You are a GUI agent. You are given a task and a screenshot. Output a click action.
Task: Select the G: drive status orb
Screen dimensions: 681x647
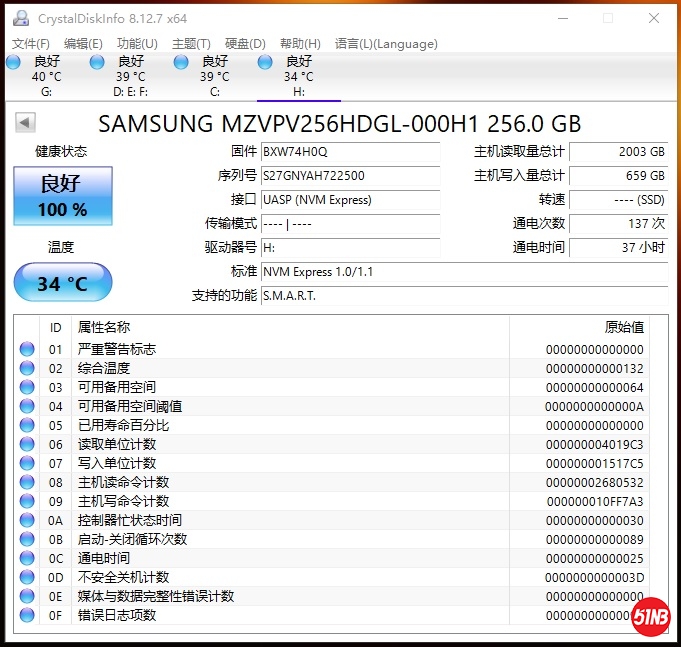click(x=13, y=62)
